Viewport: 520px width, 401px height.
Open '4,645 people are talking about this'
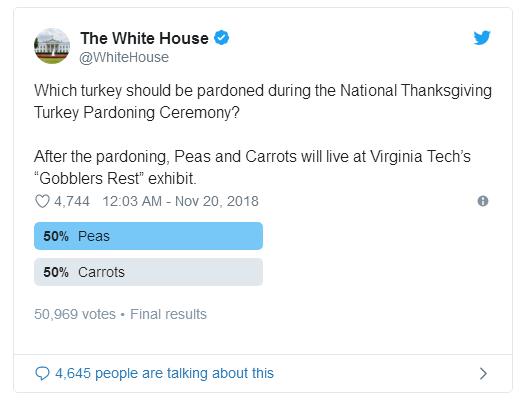tap(164, 373)
